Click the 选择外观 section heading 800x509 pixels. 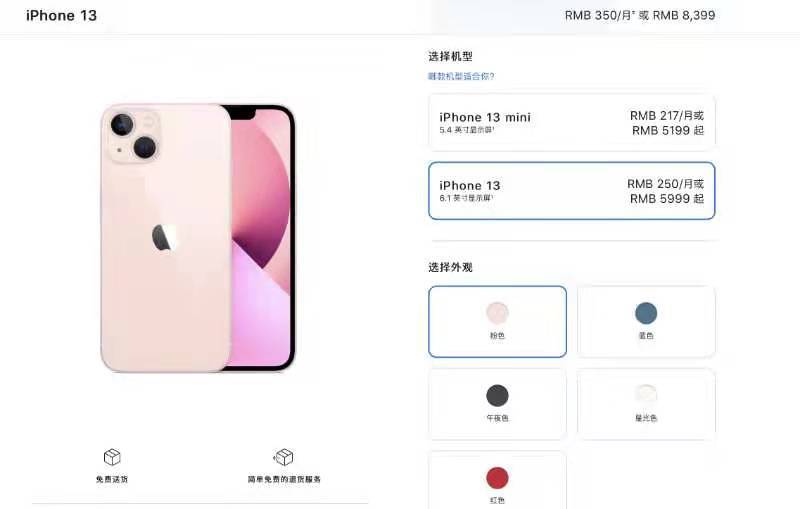coord(451,267)
